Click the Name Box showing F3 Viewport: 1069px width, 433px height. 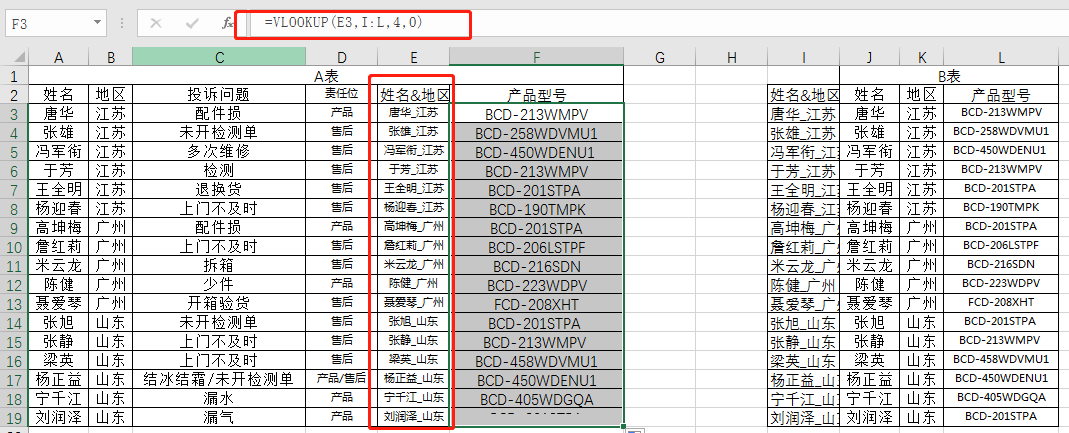[48, 23]
